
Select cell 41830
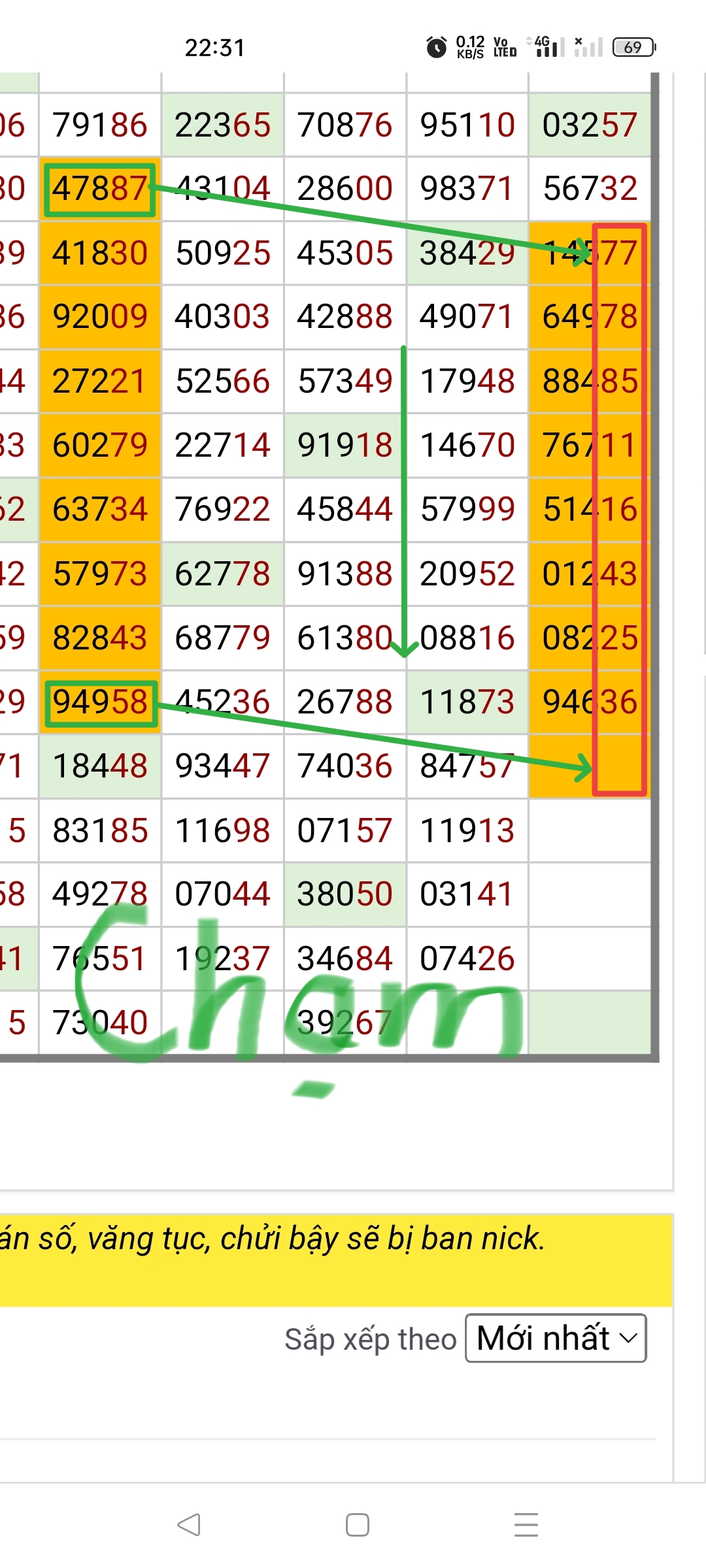[100, 253]
